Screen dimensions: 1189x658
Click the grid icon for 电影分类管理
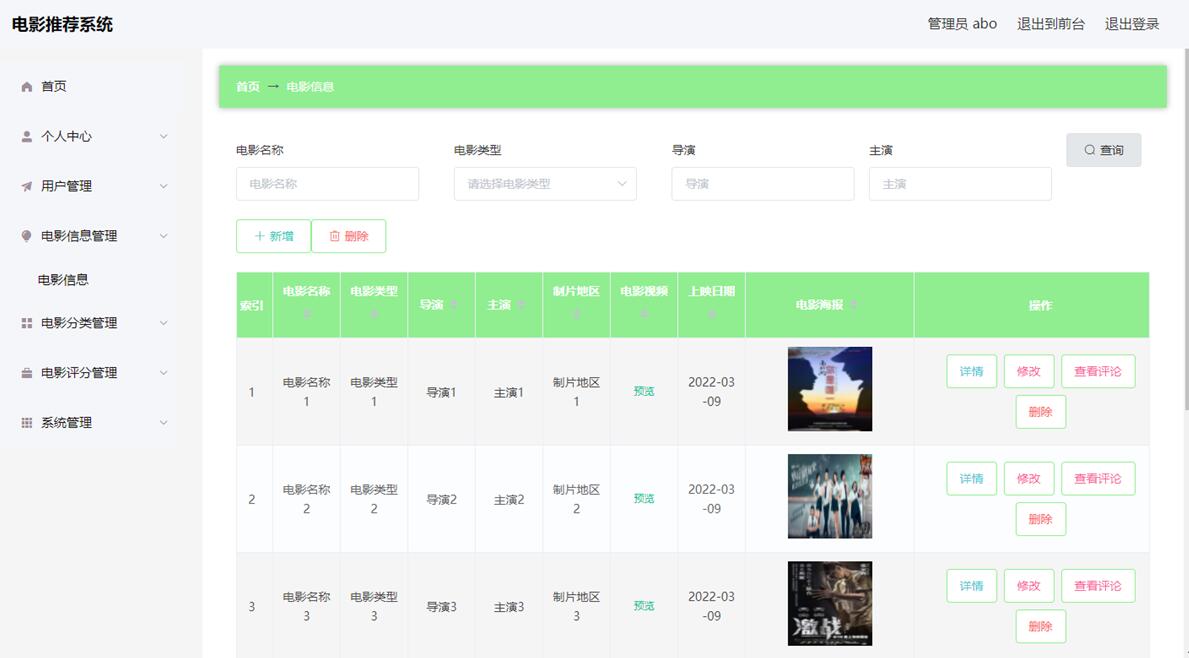pos(27,323)
